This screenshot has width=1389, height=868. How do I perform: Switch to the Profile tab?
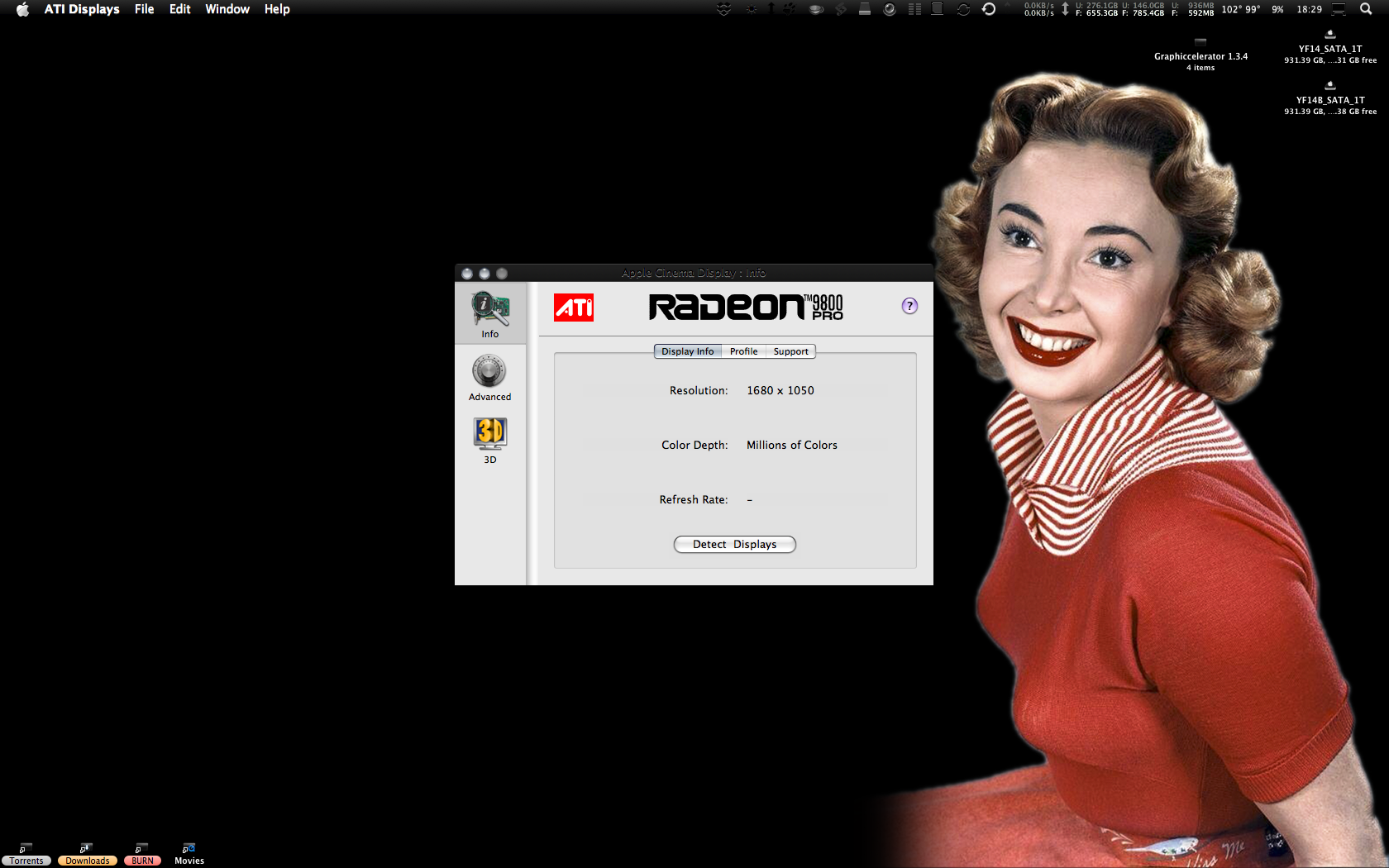click(742, 351)
